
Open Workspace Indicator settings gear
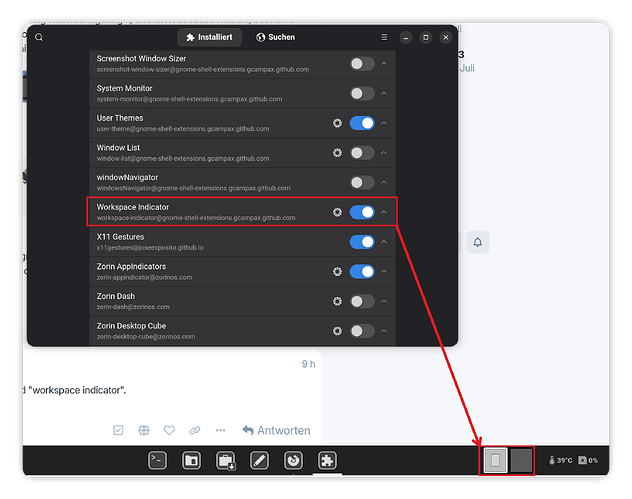pyautogui.click(x=337, y=212)
